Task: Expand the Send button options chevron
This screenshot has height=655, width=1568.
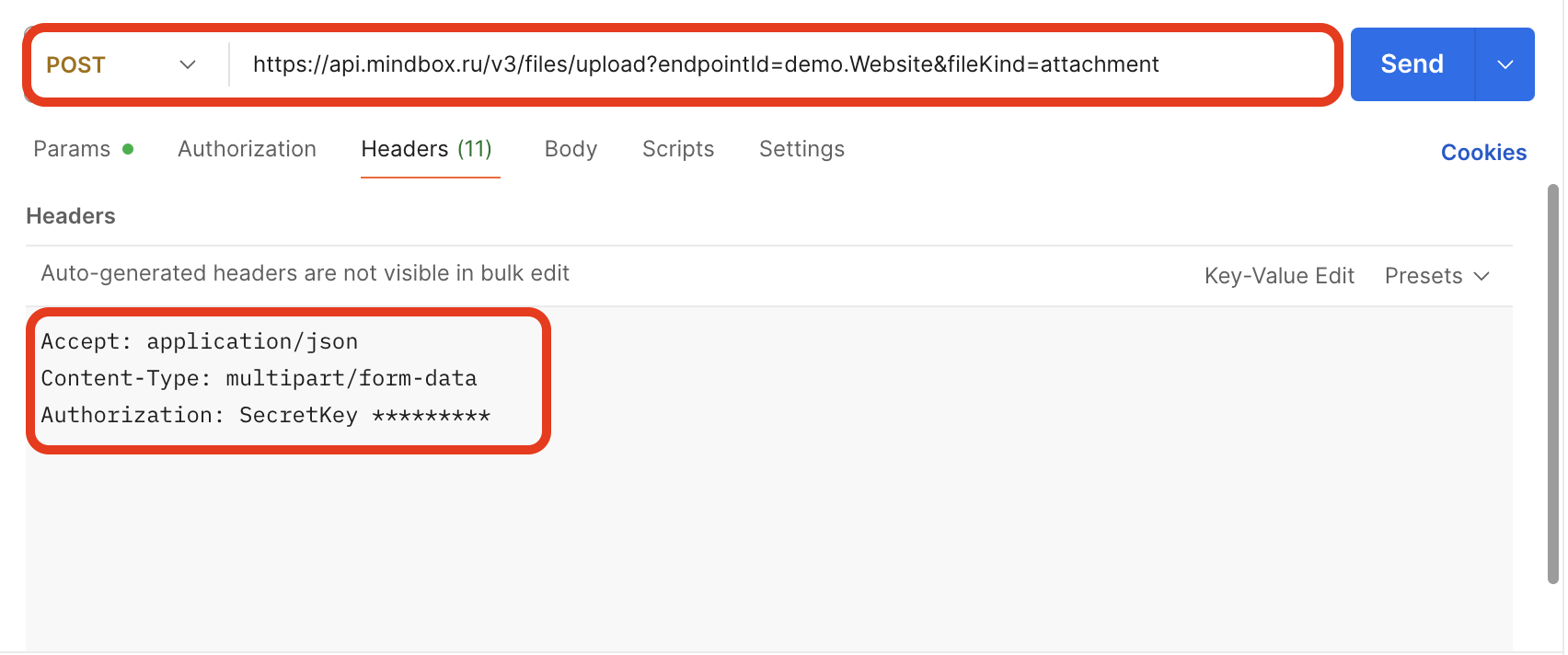Action: (1505, 64)
